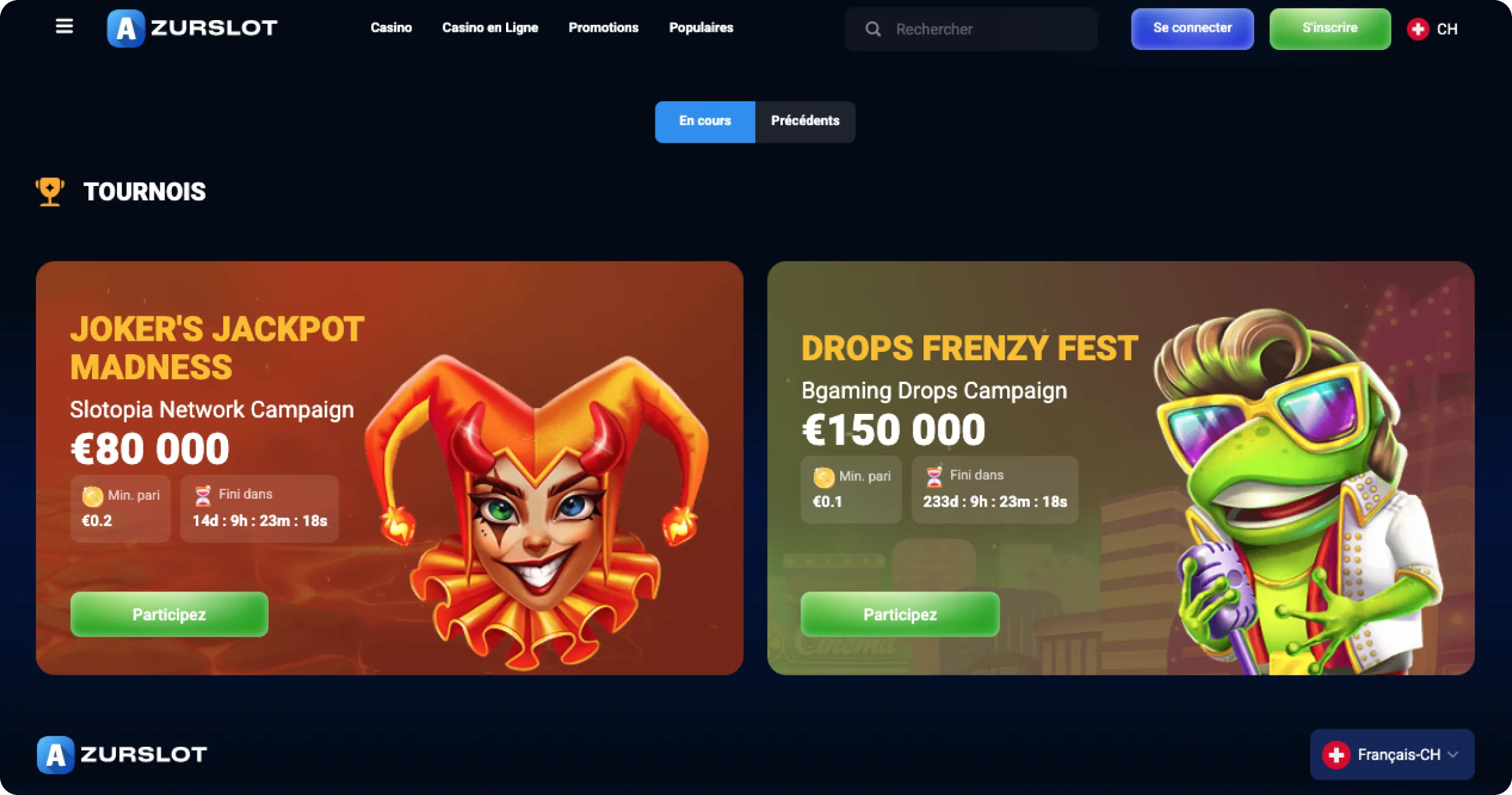The width and height of the screenshot is (1512, 795).
Task: Click into the Rechercher search field
Action: [x=971, y=29]
